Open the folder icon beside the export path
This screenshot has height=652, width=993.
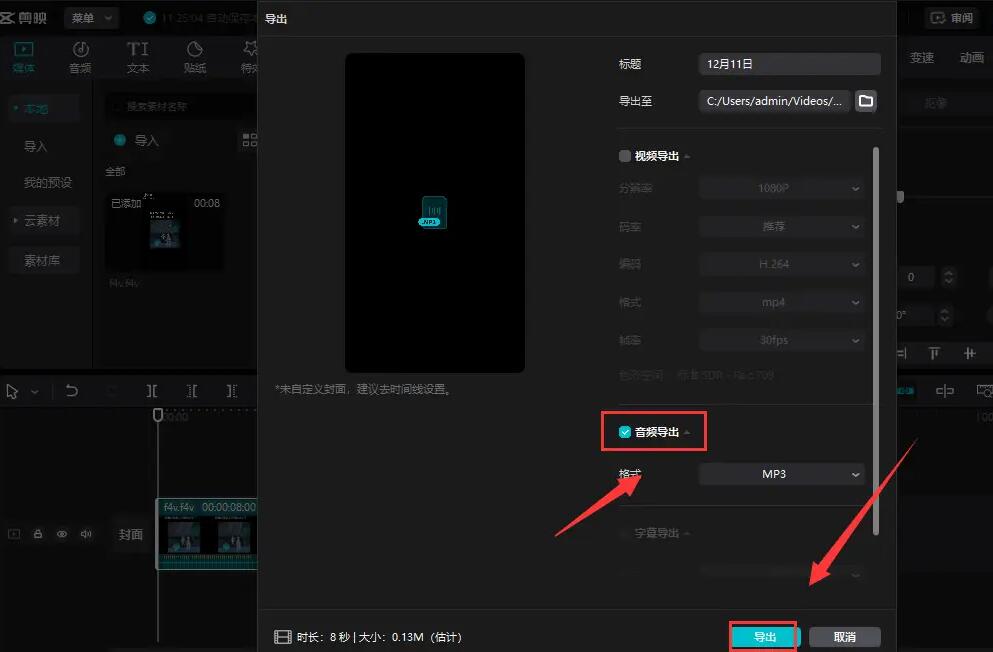(x=866, y=101)
